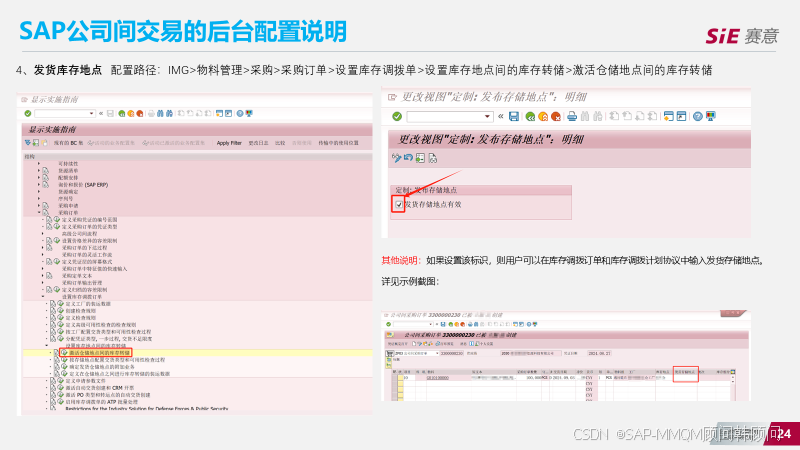Select the Restrictions for the Industry Solution row
The width and height of the screenshot is (800, 450).
point(146,409)
